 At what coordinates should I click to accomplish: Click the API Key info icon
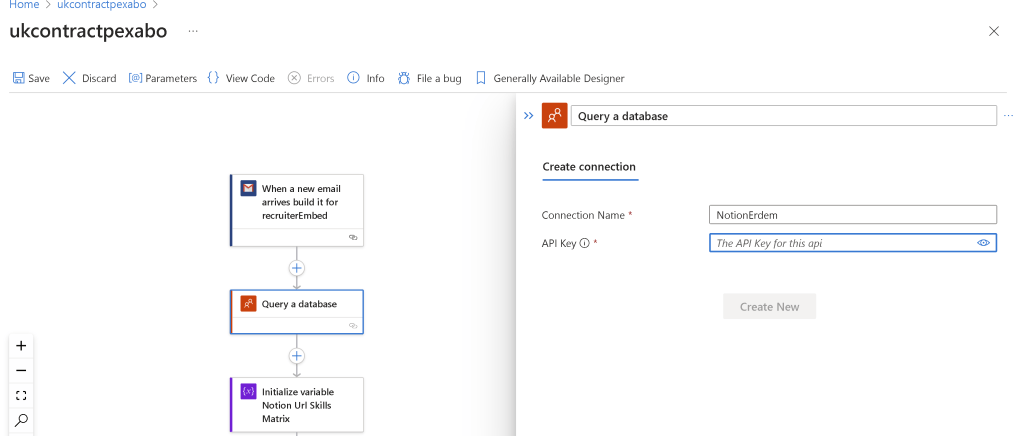pyautogui.click(x=585, y=243)
